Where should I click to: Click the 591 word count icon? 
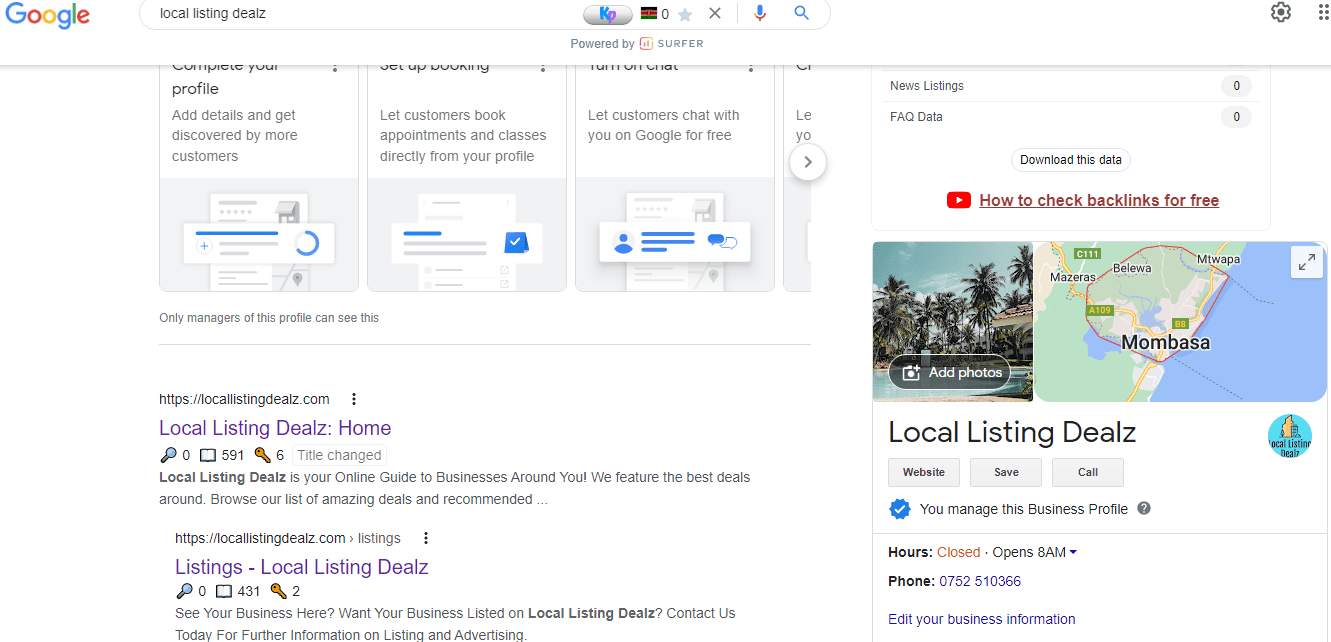pos(208,455)
